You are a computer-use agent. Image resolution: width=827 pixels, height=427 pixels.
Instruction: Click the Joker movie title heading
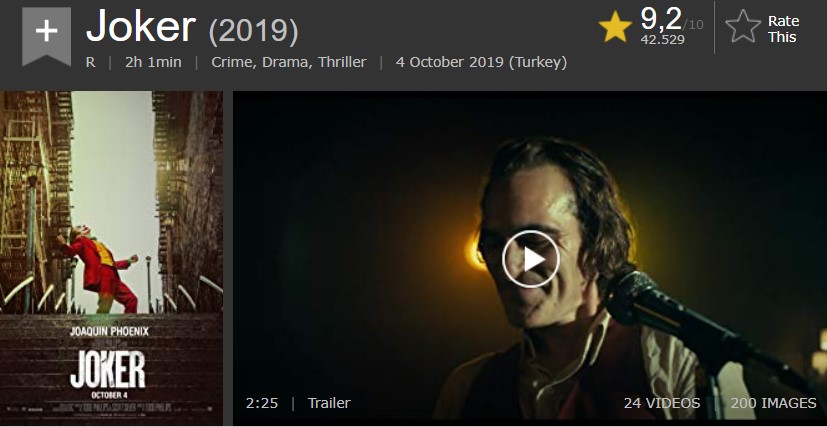click(x=141, y=27)
